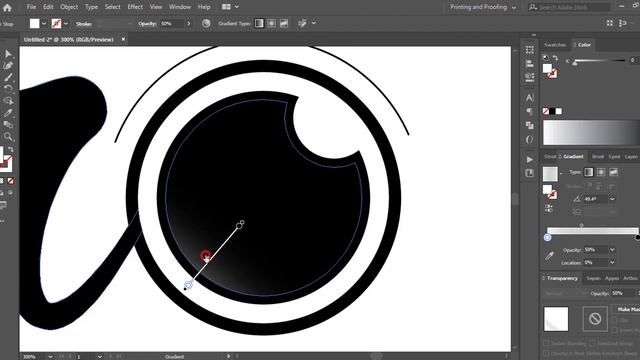Click the opacity mask empty thumbnail
The image size is (640, 360).
[595, 318]
